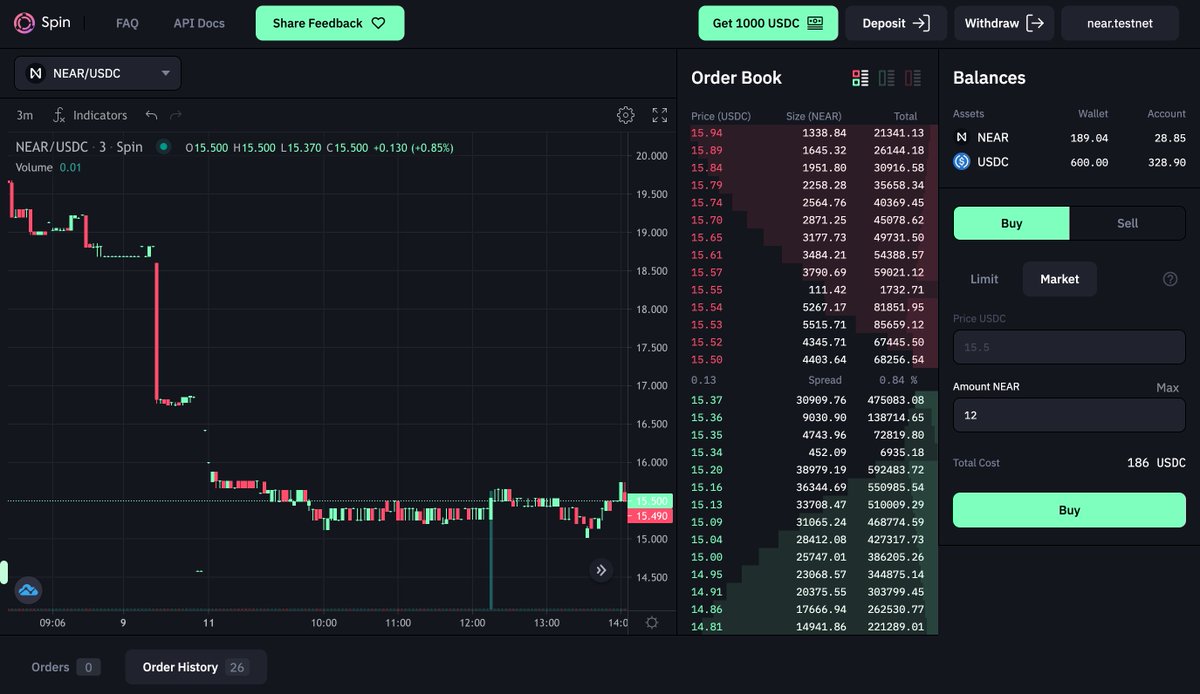Screen dimensions: 1200x694
Task: Click NEAR logo in pair selector
Action: pyautogui.click(x=36, y=73)
